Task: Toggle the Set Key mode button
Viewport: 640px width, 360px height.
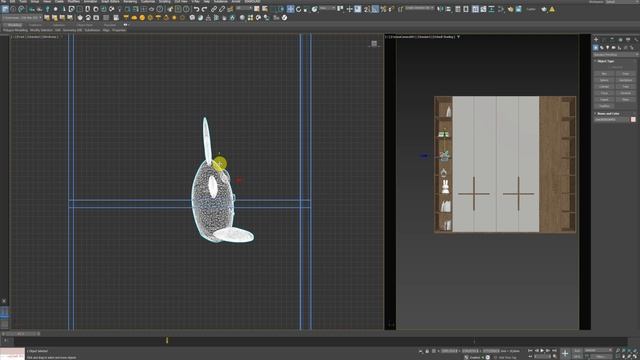Action: point(577,357)
